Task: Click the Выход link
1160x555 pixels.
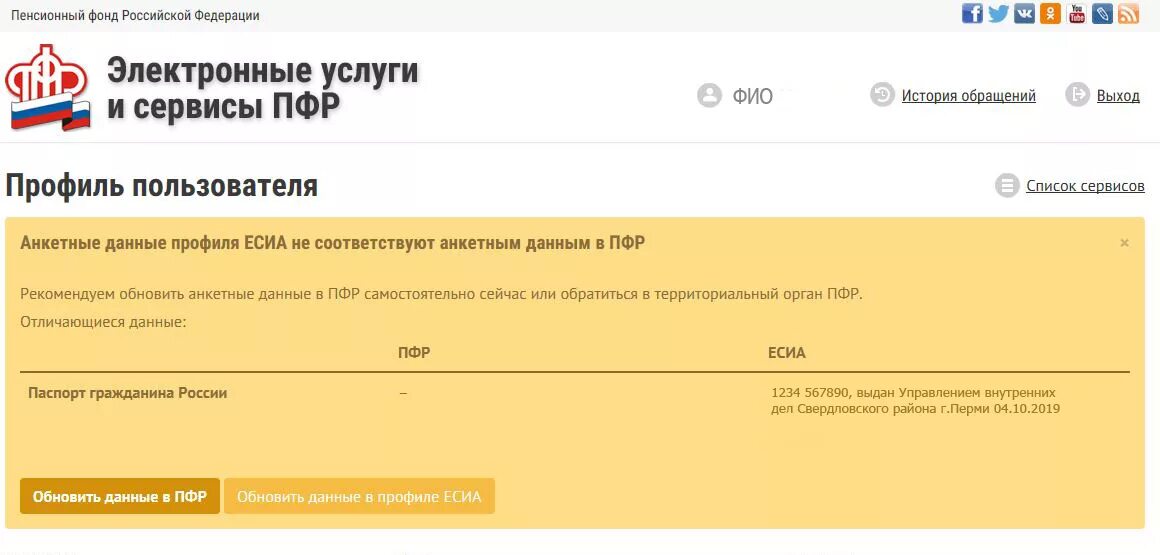Action: coord(1118,95)
